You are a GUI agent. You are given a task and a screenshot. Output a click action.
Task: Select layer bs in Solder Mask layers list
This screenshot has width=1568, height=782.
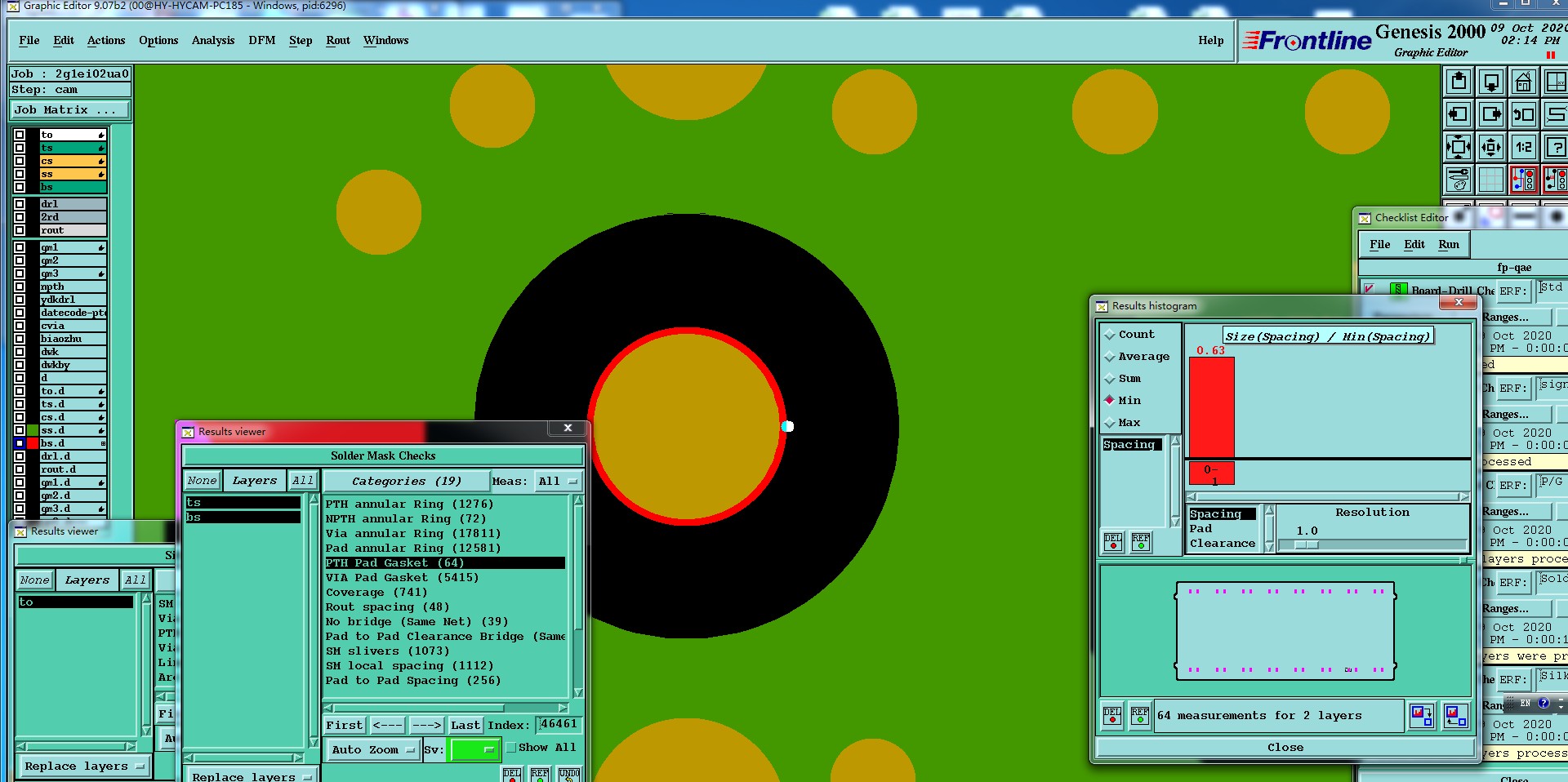point(243,518)
